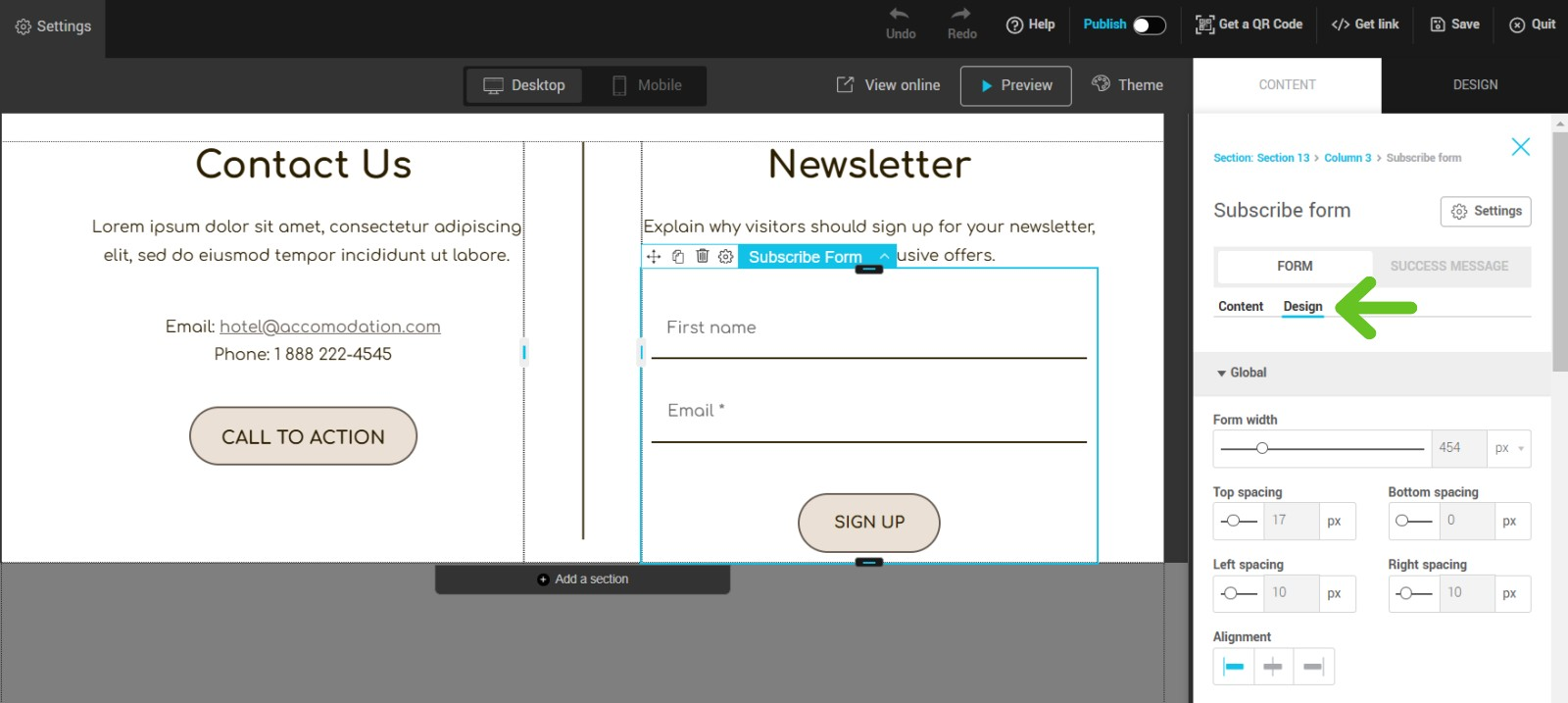Viewport: 1568px width, 703px height.
Task: Switch to the DESIGN panel tab
Action: [1475, 85]
